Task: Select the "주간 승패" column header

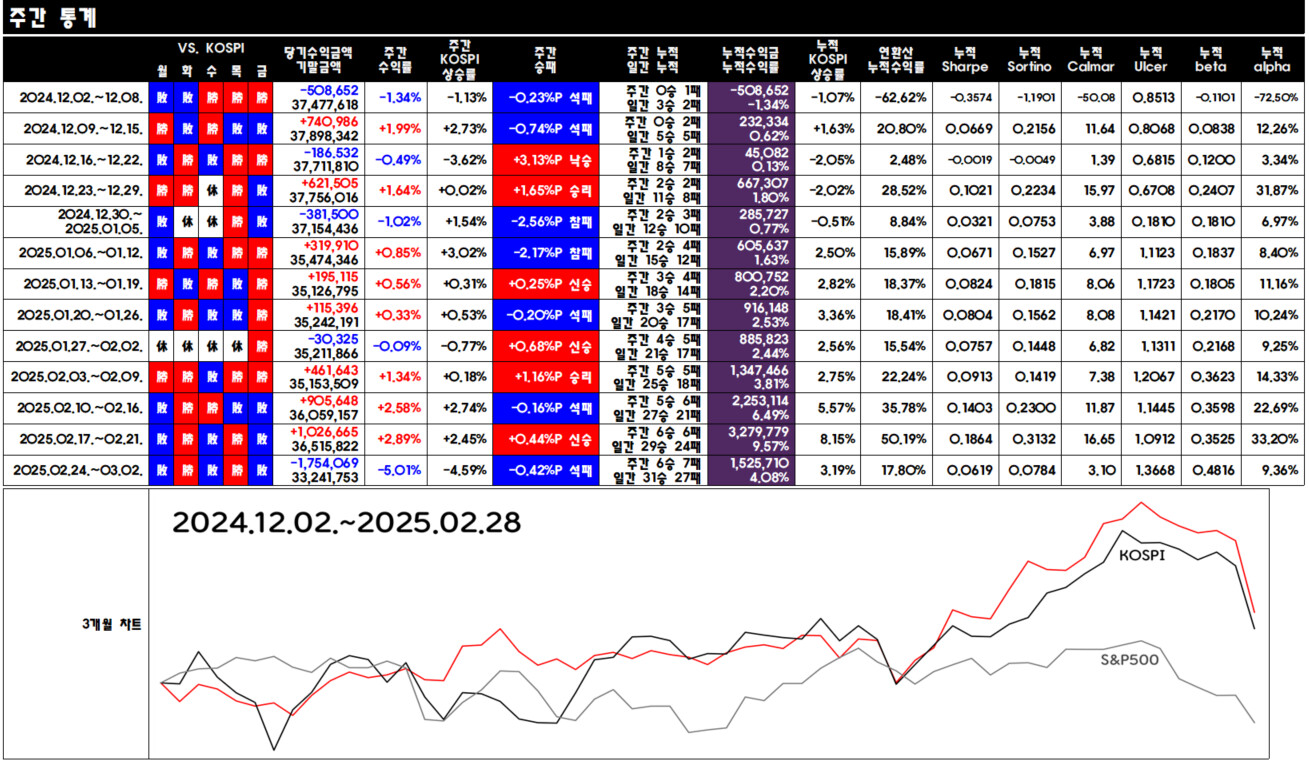Action: pyautogui.click(x=545, y=60)
